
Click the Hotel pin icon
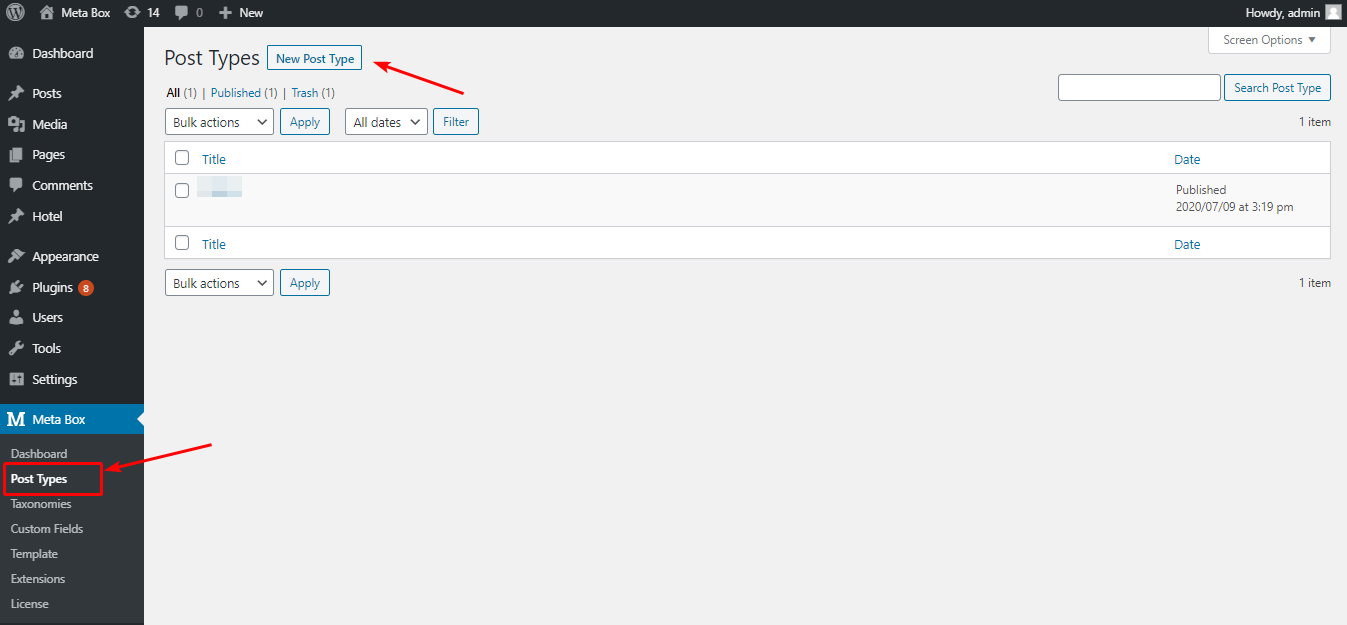point(16,216)
